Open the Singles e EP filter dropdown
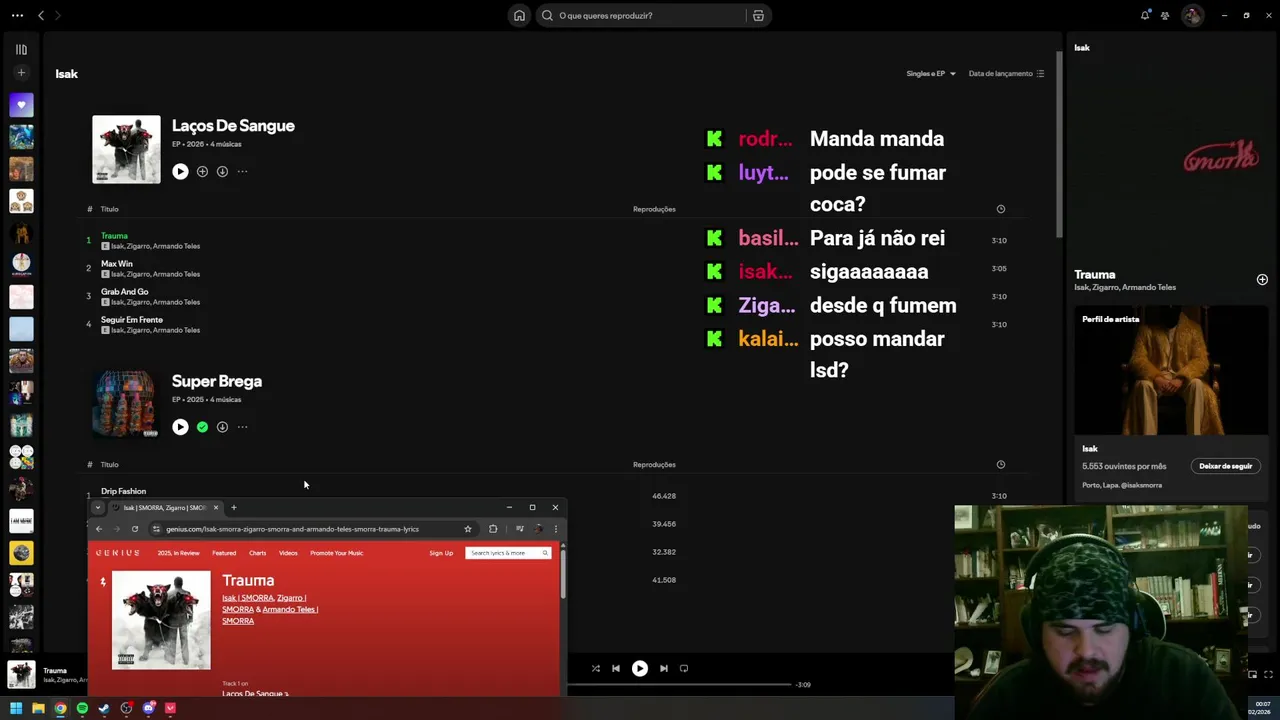The height and width of the screenshot is (720, 1280). coord(931,73)
